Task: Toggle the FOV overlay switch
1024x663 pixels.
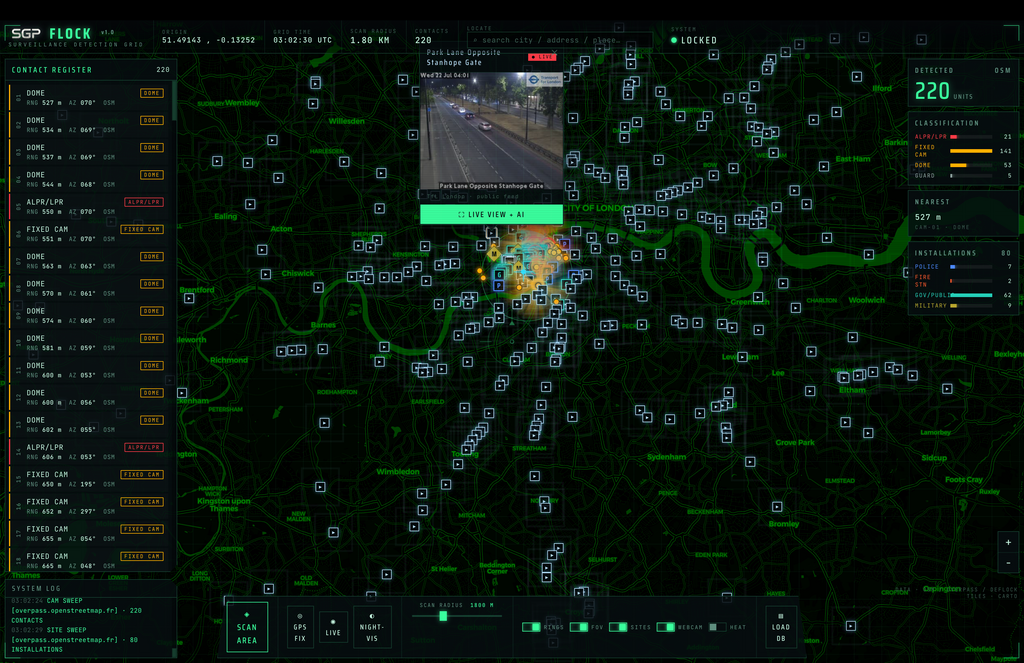Action: point(579,627)
